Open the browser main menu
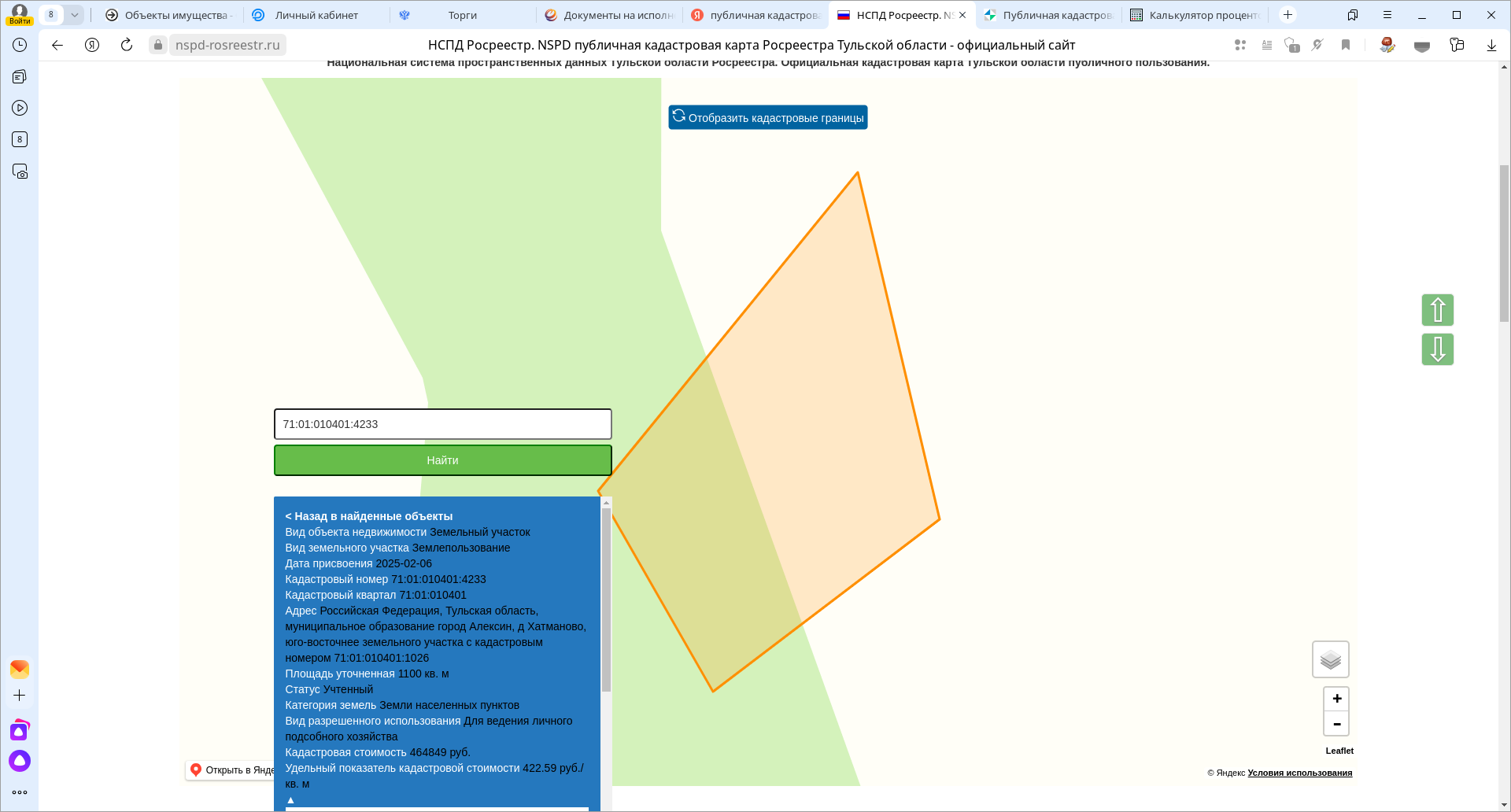The height and width of the screenshot is (812, 1511). pyautogui.click(x=1387, y=15)
